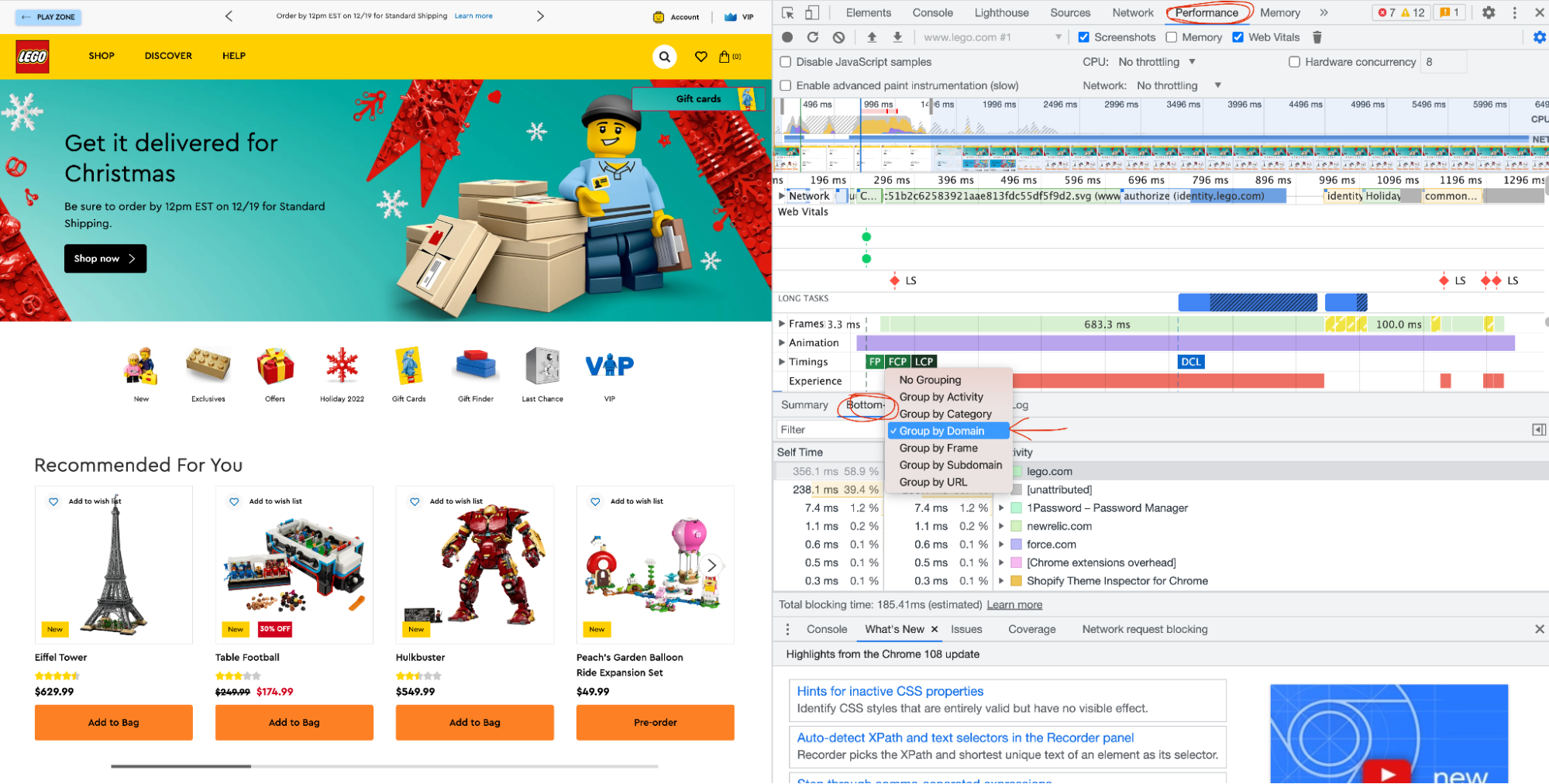Click Pre-order for Peach's Garden Balloon
Image resolution: width=1549 pixels, height=784 pixels.
pos(656,723)
